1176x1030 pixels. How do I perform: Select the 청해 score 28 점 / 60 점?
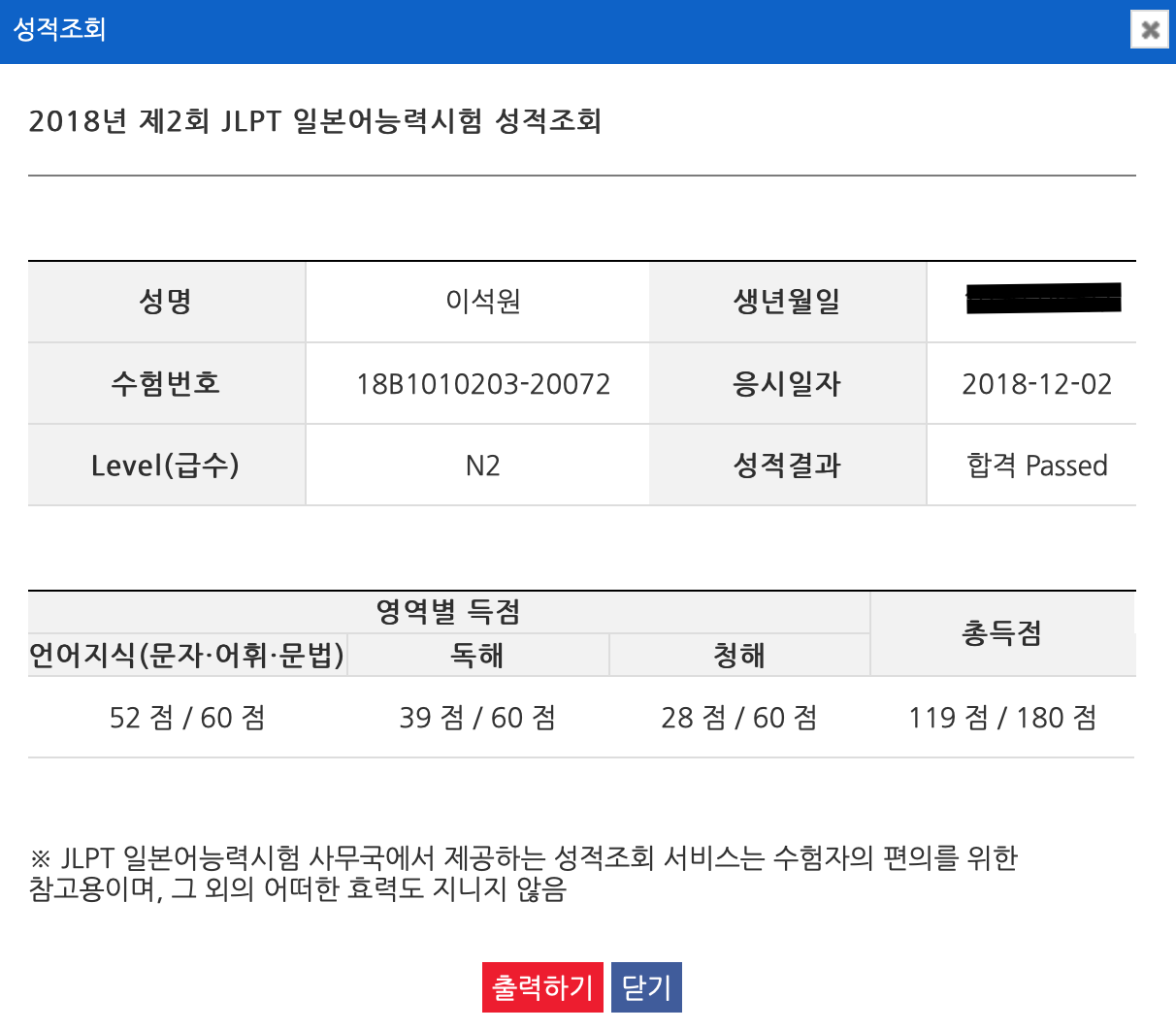click(x=739, y=718)
